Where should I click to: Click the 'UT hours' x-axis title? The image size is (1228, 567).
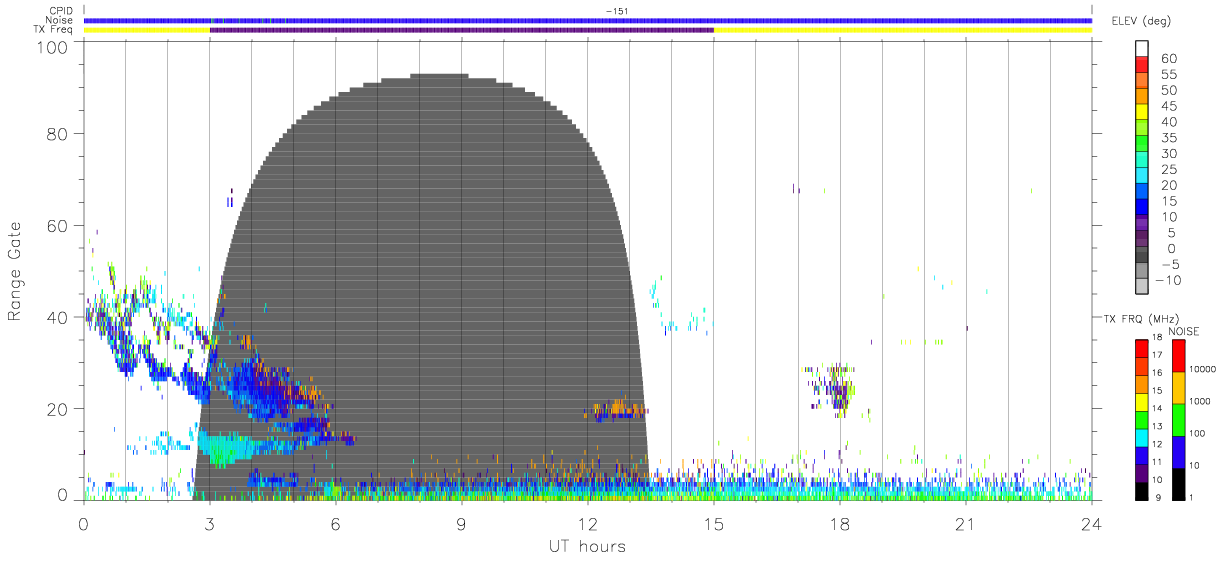coord(587,547)
